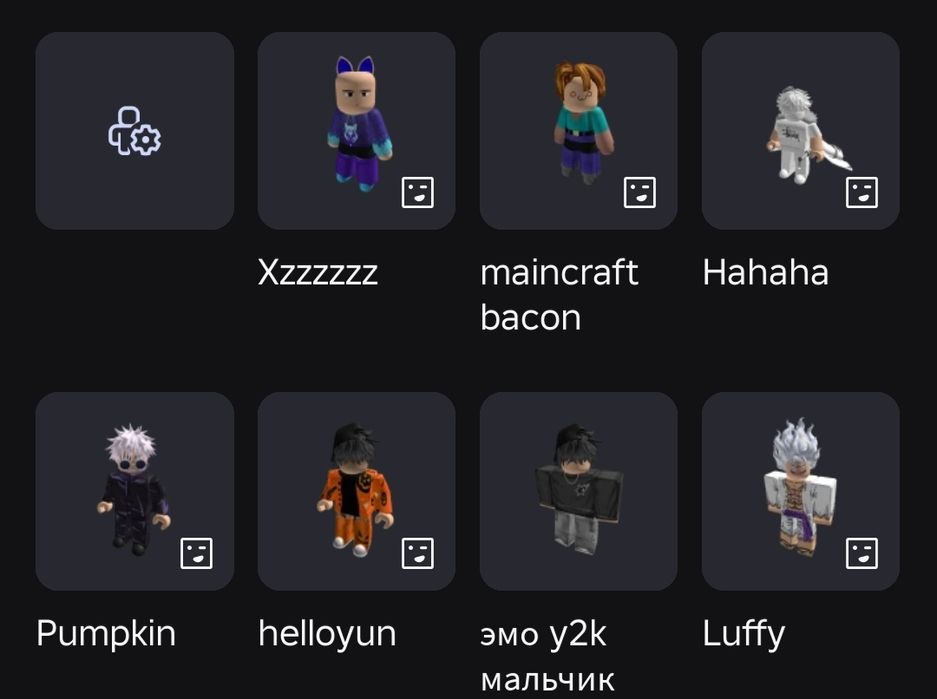This screenshot has width=937, height=699.
Task: Click the face badge on Pumpkin outfit
Action: pos(196,553)
